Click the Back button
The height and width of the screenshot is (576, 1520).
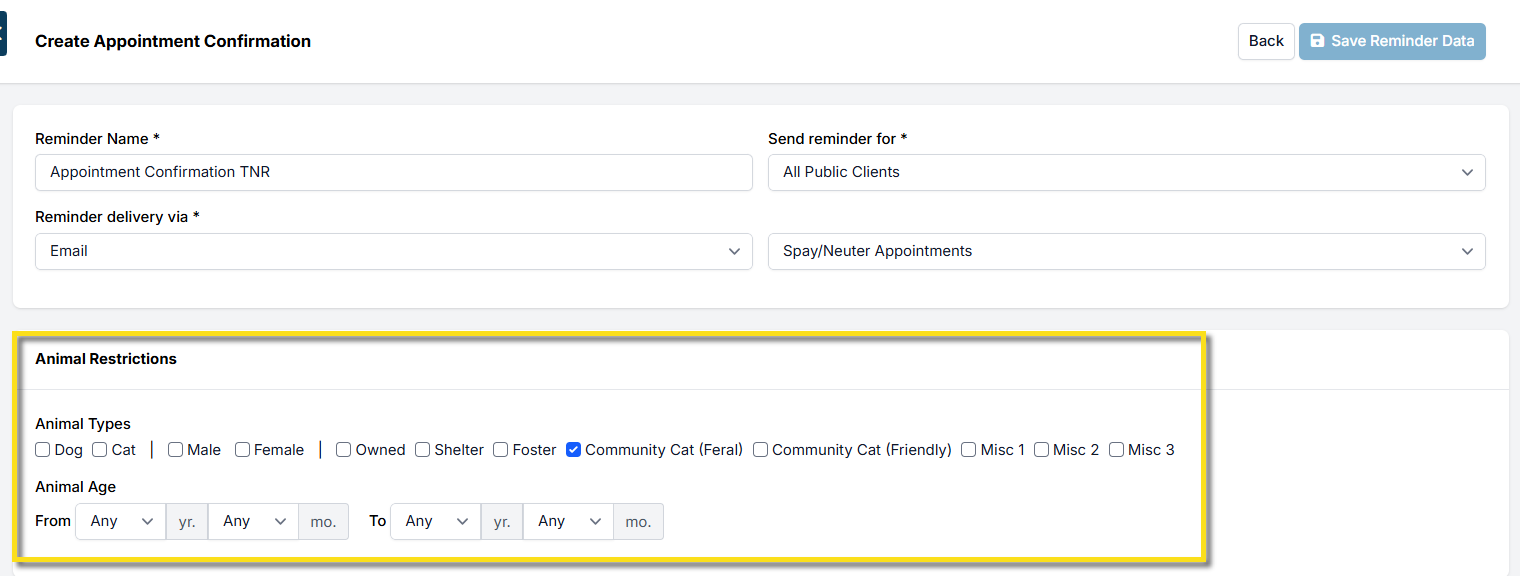coord(1266,41)
